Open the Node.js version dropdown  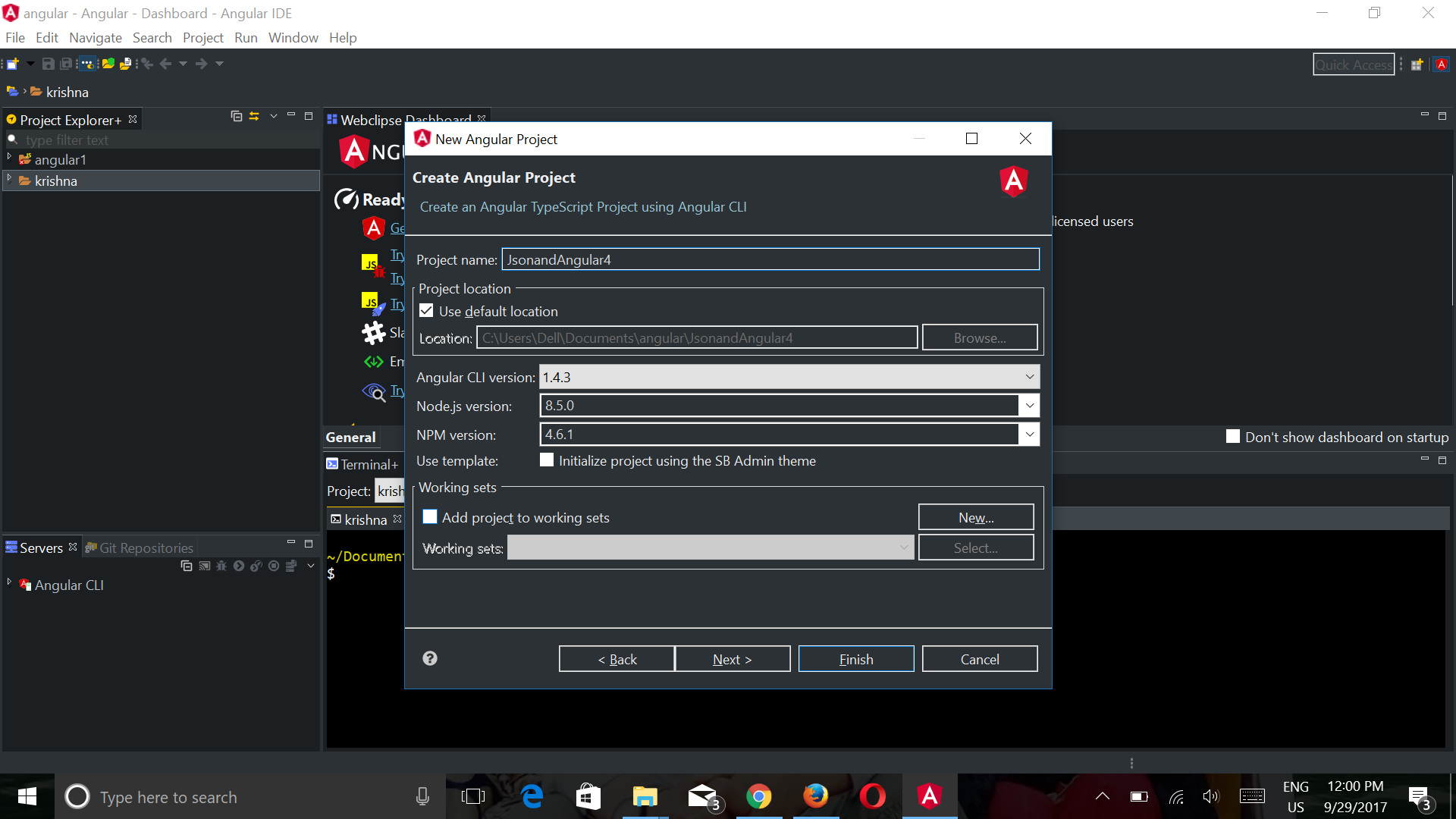[1029, 406]
